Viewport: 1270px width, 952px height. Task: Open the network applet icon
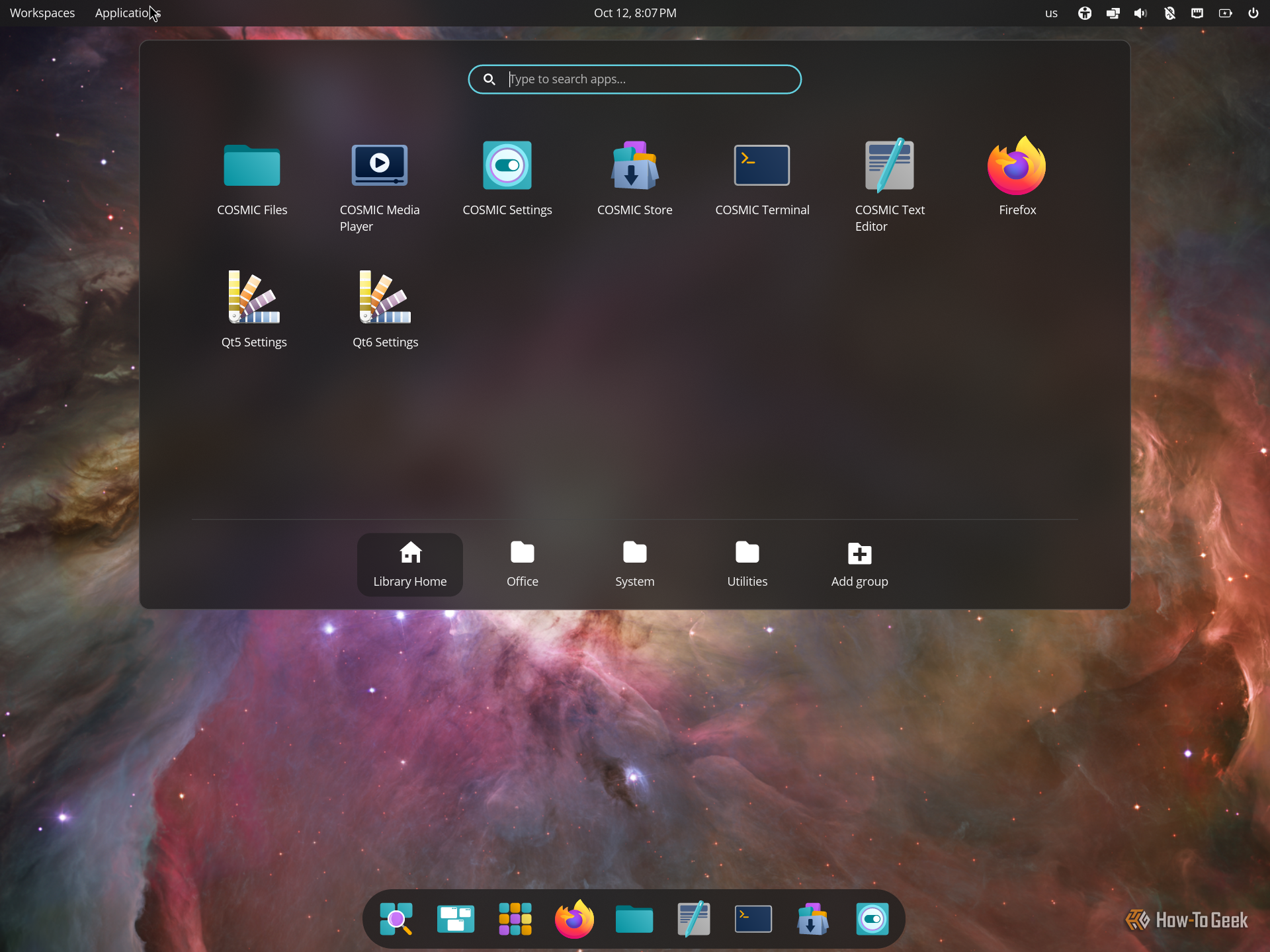coord(1197,13)
